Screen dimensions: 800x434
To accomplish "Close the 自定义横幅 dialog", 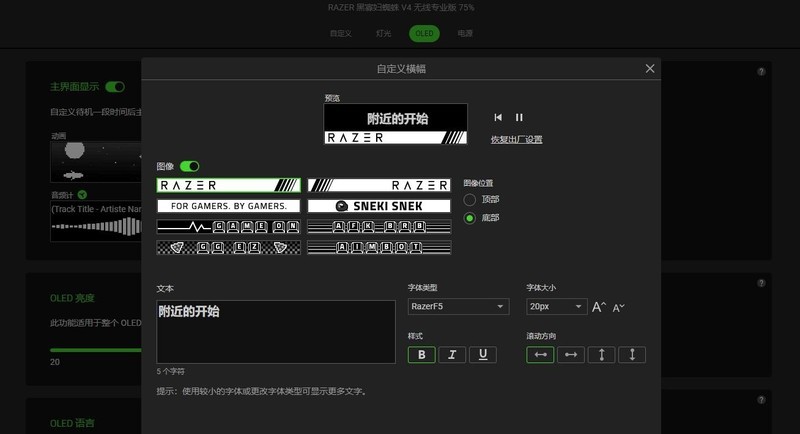I will 649,68.
